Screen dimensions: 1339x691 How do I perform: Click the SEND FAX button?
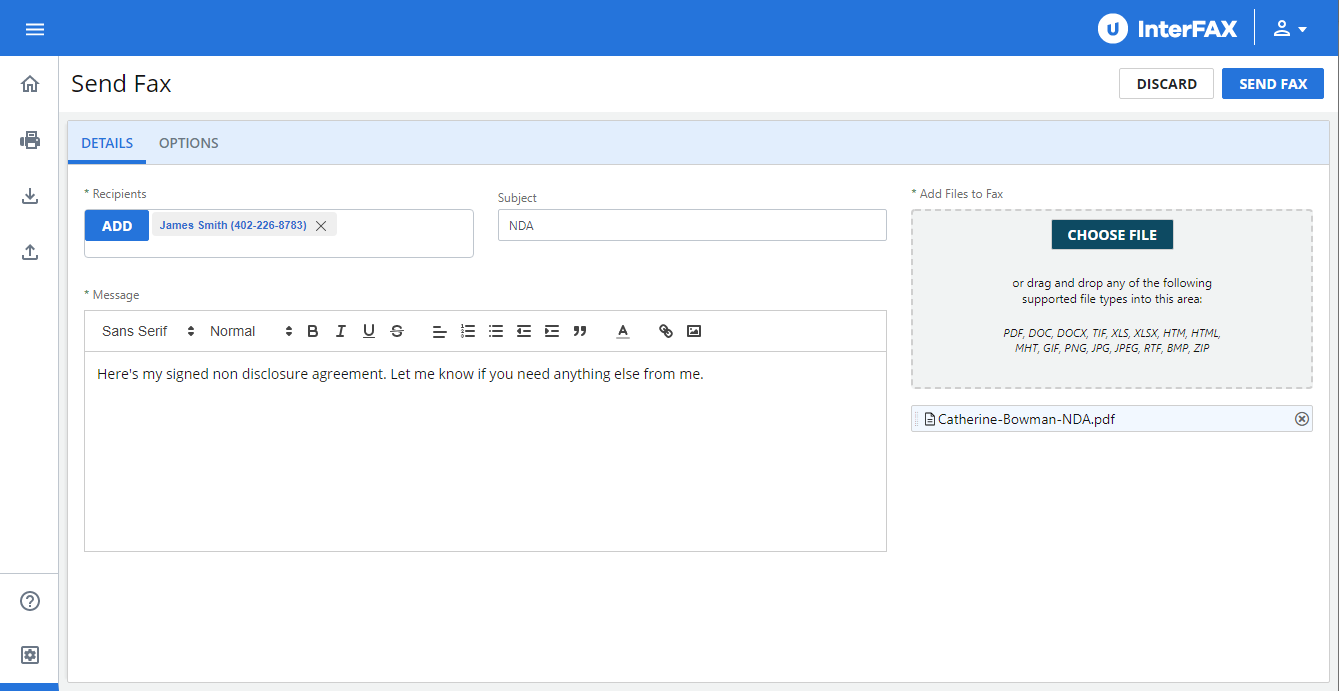coord(1273,84)
